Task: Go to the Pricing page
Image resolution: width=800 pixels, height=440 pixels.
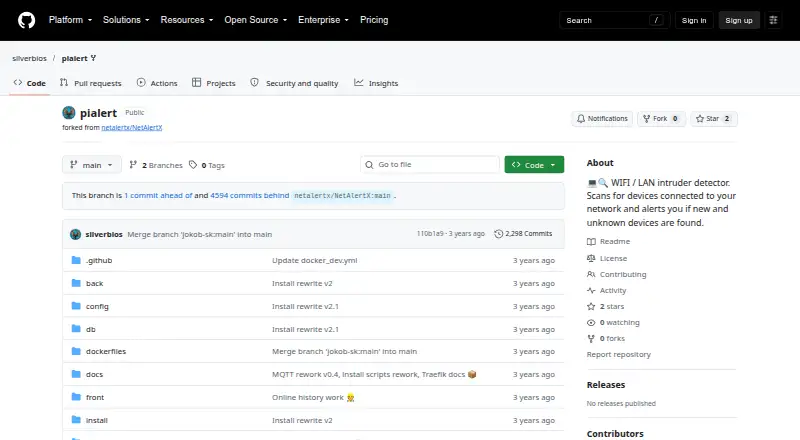Action: (374, 20)
